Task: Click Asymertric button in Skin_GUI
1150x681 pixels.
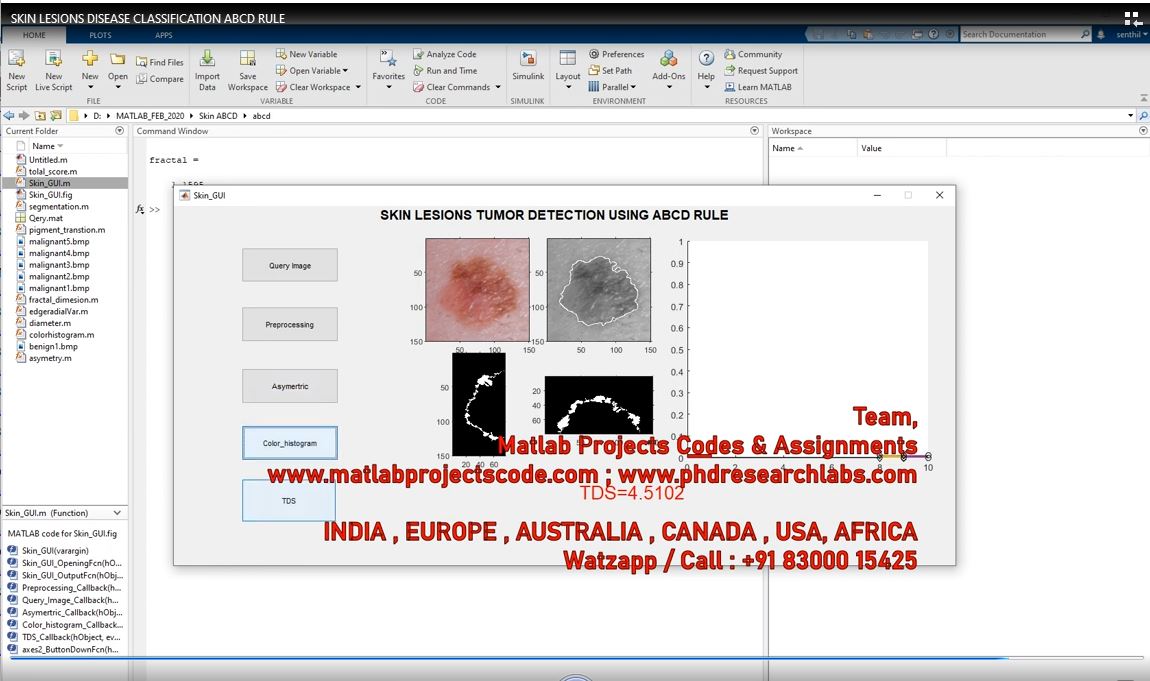Action: (x=290, y=386)
